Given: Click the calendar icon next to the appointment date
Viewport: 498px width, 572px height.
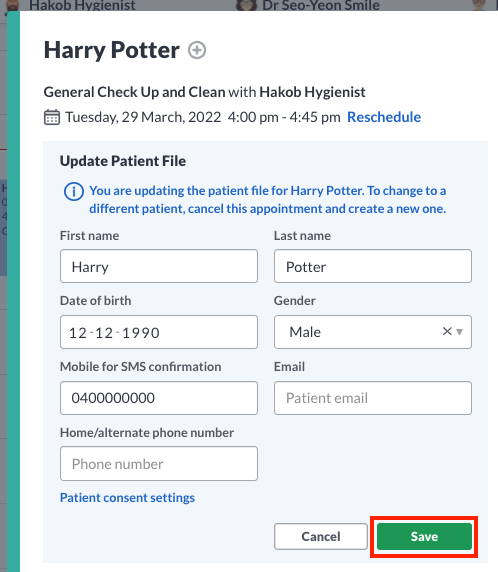Looking at the screenshot, I should (x=52, y=117).
